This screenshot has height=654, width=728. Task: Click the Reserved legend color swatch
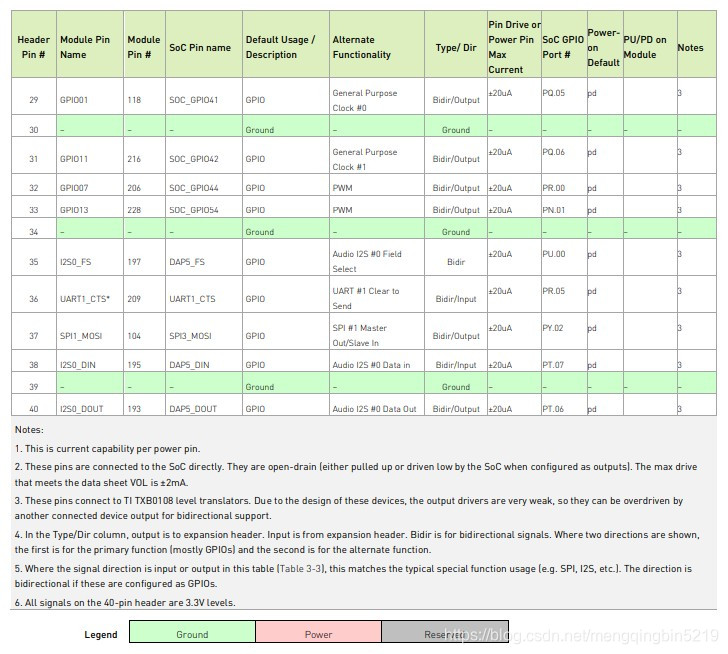tap(445, 632)
